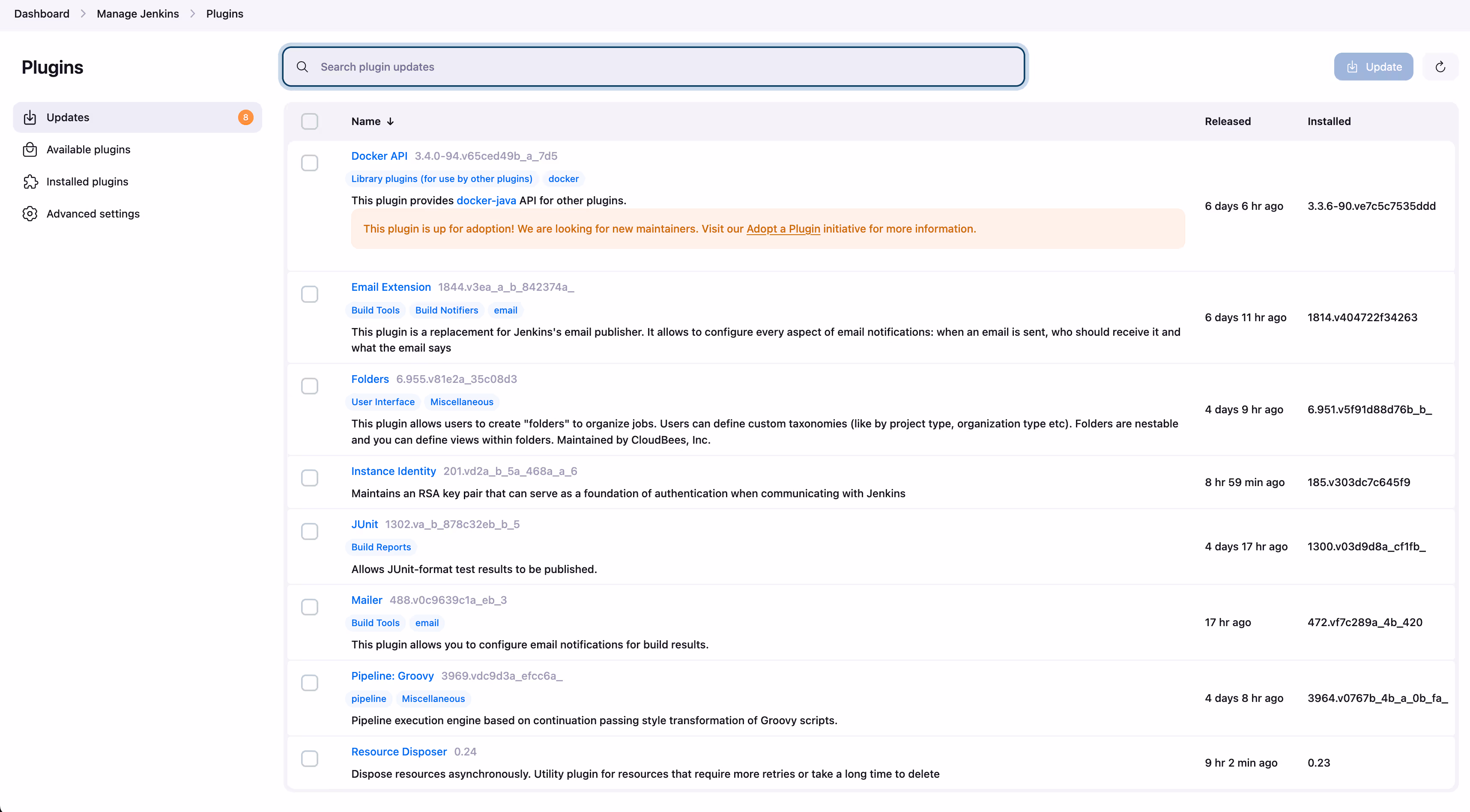
Task: Click Build Tools tag under Mailer
Action: click(376, 623)
